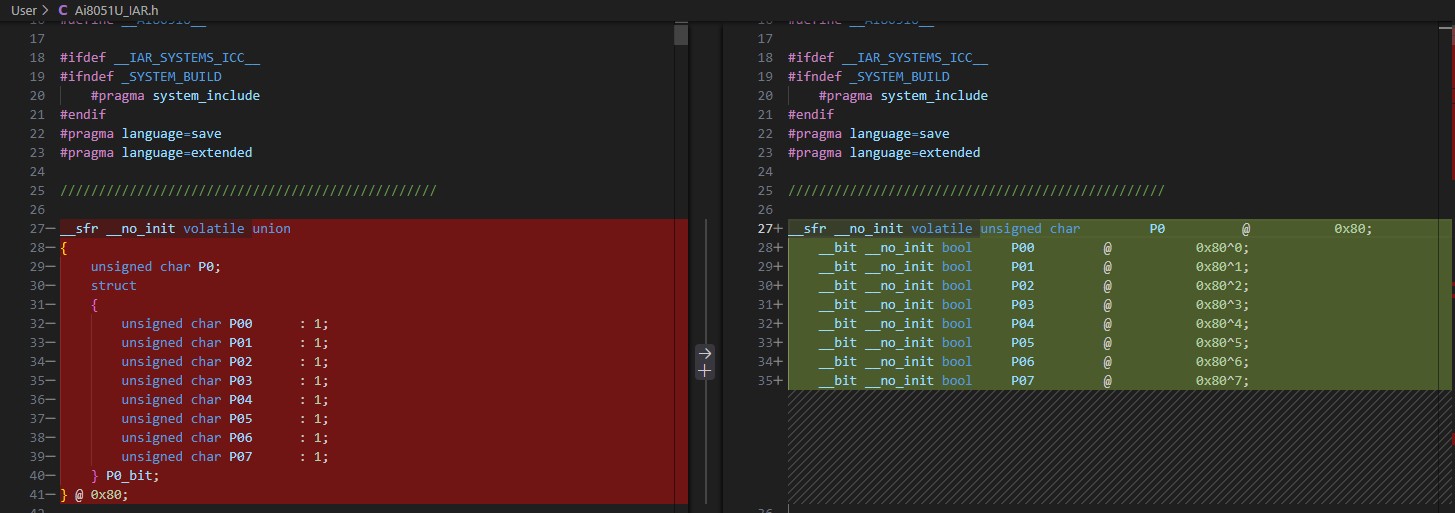
Task: Click '_SYSTEM_BUILD' in the original pane
Action: click(172, 77)
